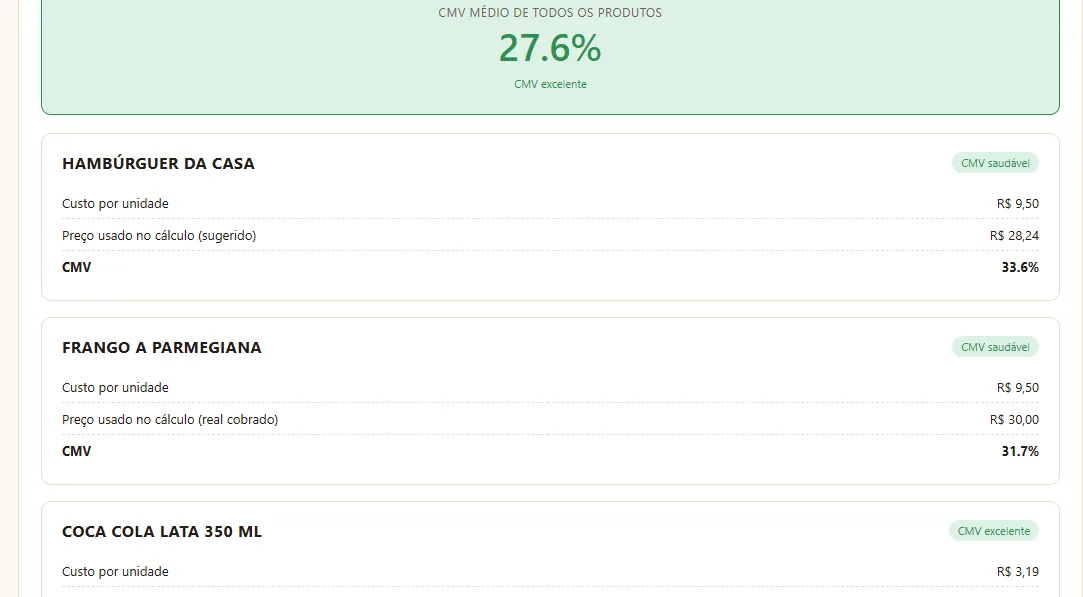The height and width of the screenshot is (597, 1083).
Task: Click the 'CMV MÉDIO DE TODOS OS PRODUTOS' heading
Action: point(550,12)
